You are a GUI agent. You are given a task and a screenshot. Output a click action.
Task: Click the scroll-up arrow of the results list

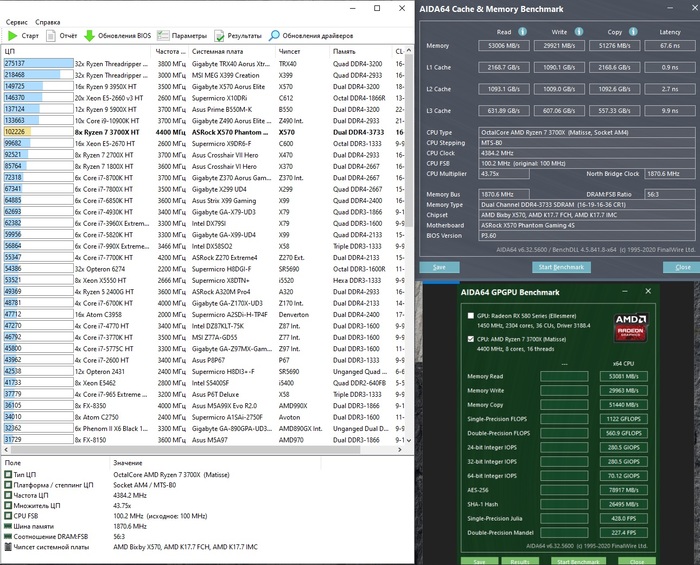point(408,51)
